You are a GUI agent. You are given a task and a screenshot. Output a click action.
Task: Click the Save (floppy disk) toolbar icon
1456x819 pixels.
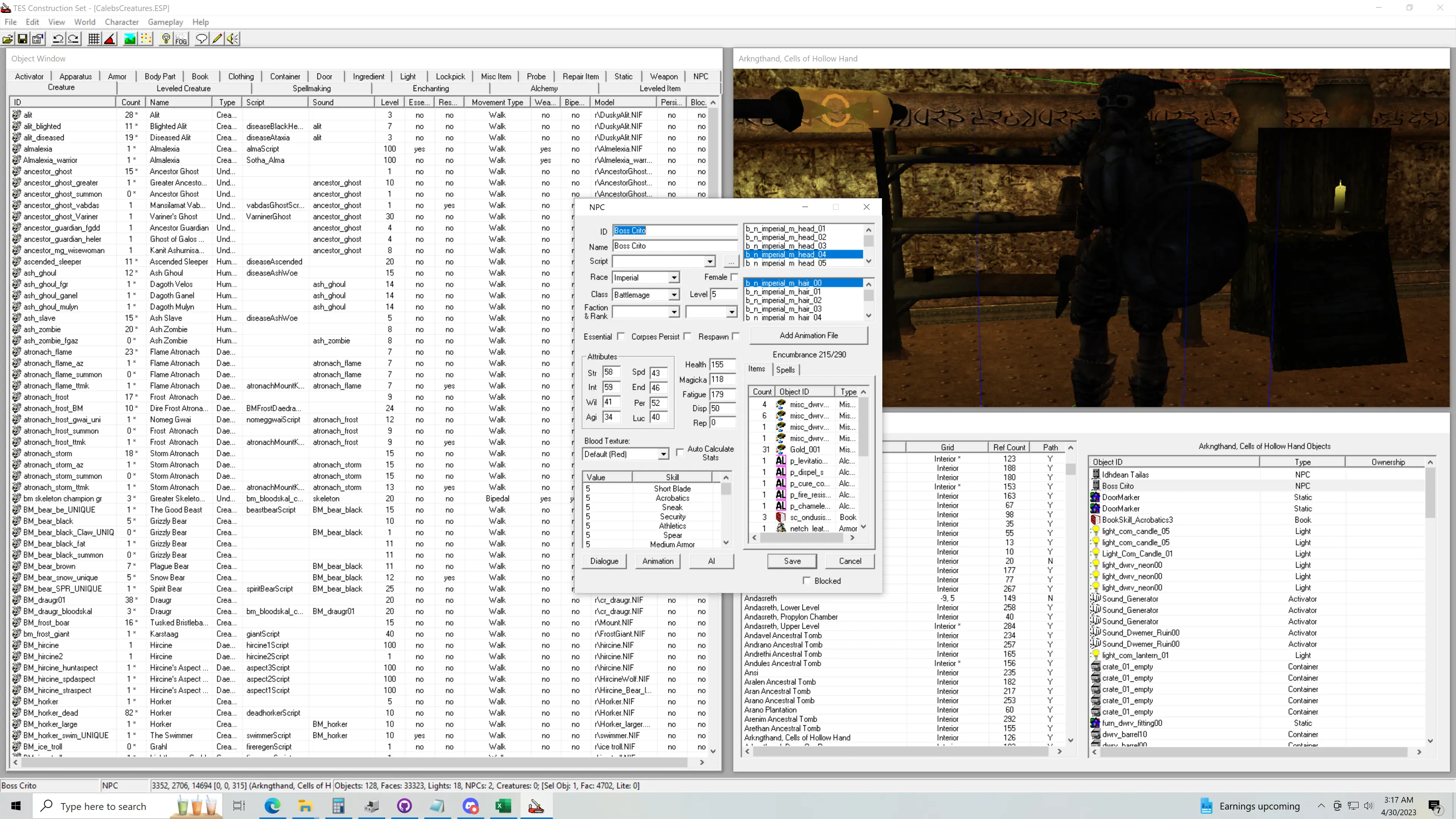point(23,39)
